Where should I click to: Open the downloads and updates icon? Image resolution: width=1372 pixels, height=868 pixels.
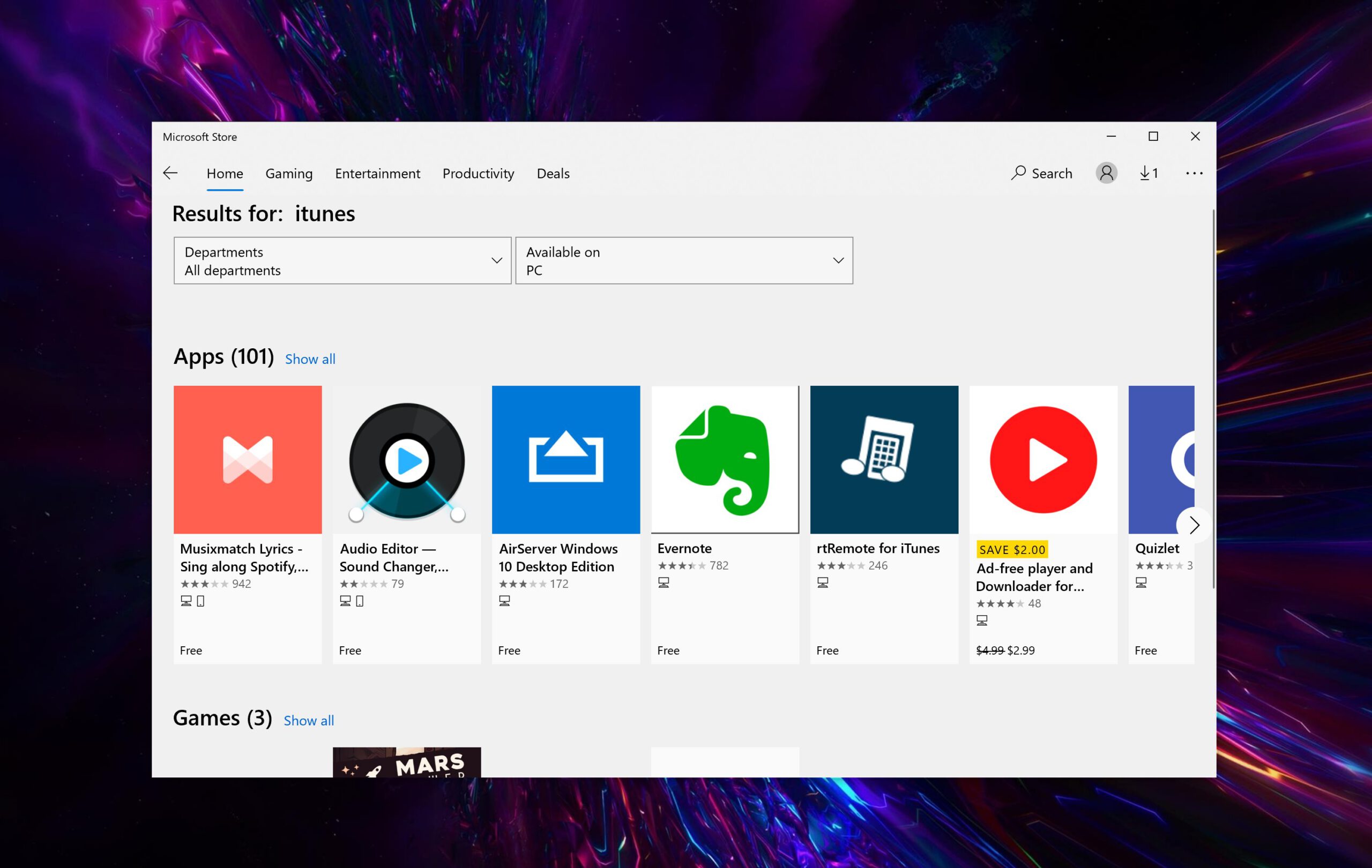(x=1148, y=173)
